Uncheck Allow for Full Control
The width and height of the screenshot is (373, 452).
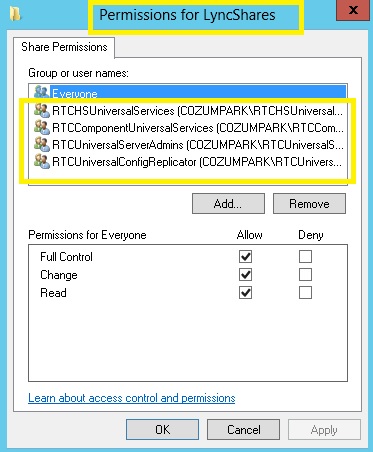245,257
